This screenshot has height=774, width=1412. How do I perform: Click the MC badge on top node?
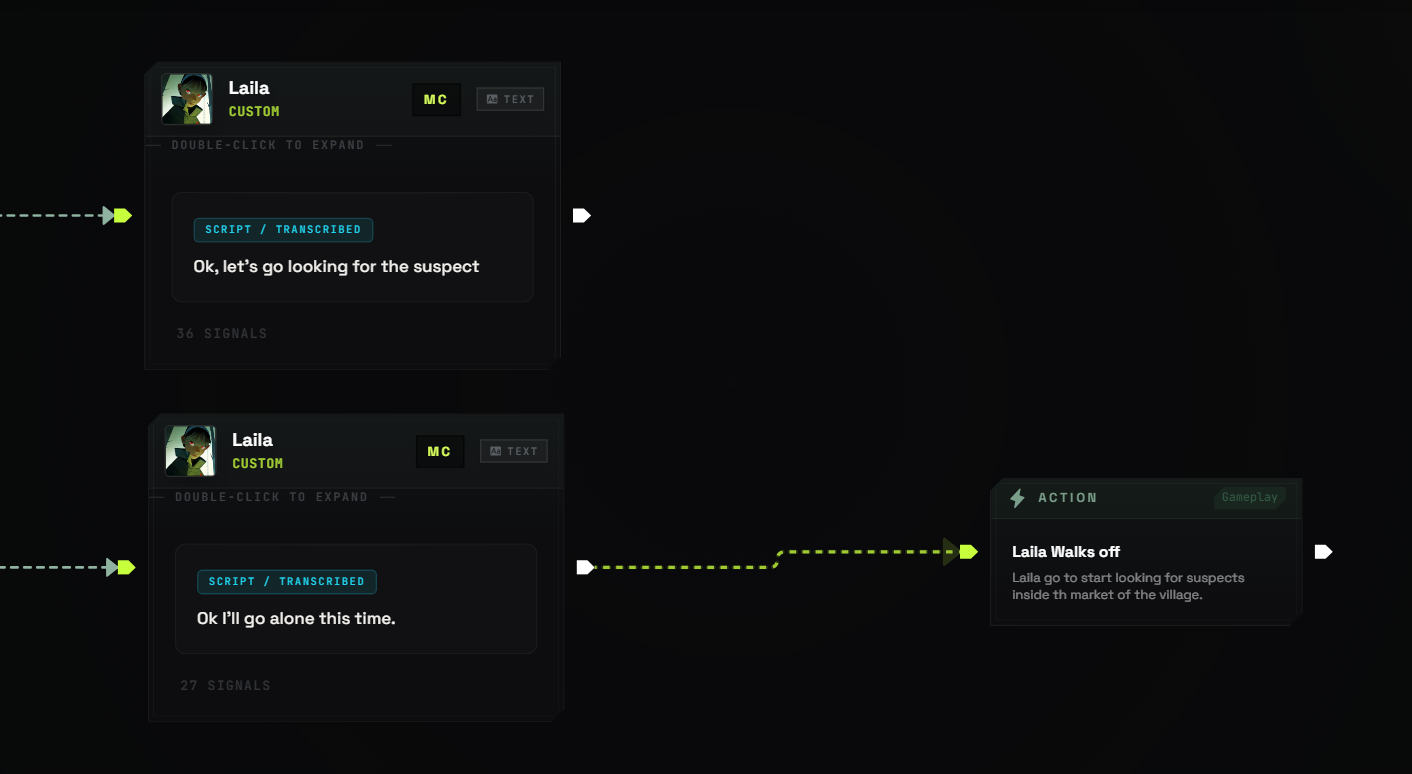click(x=436, y=99)
